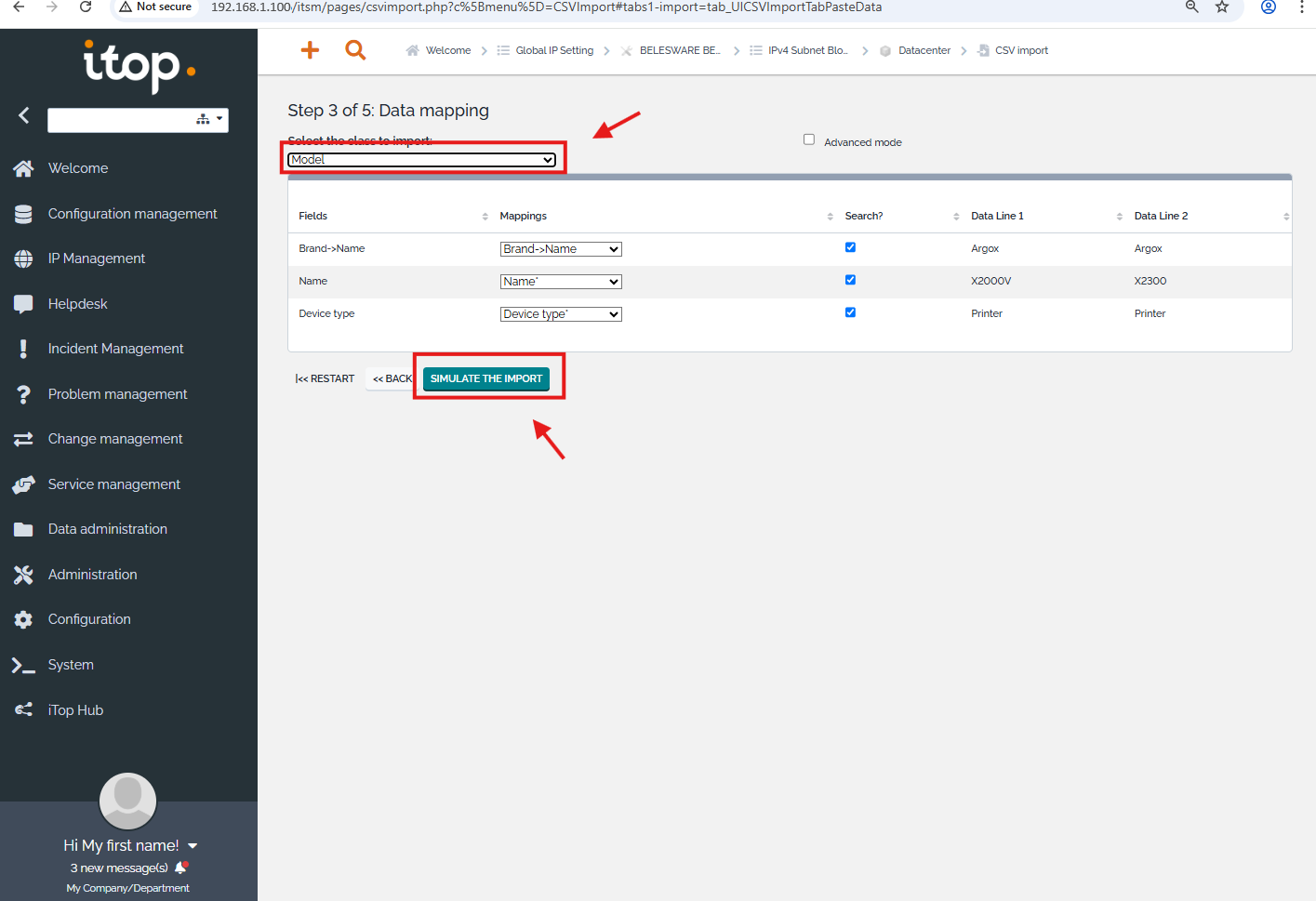Collapse sidebar with left chevron icon
The height and width of the screenshot is (901, 1316).
click(24, 115)
